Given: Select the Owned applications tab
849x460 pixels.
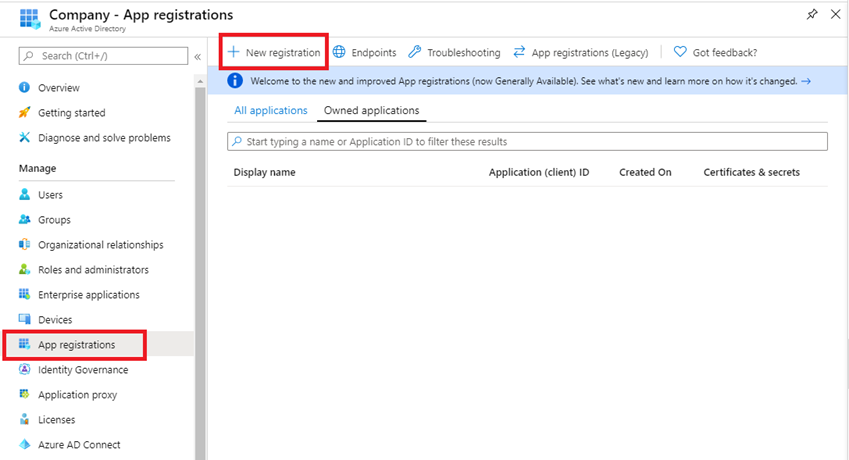Looking at the screenshot, I should coord(371,110).
